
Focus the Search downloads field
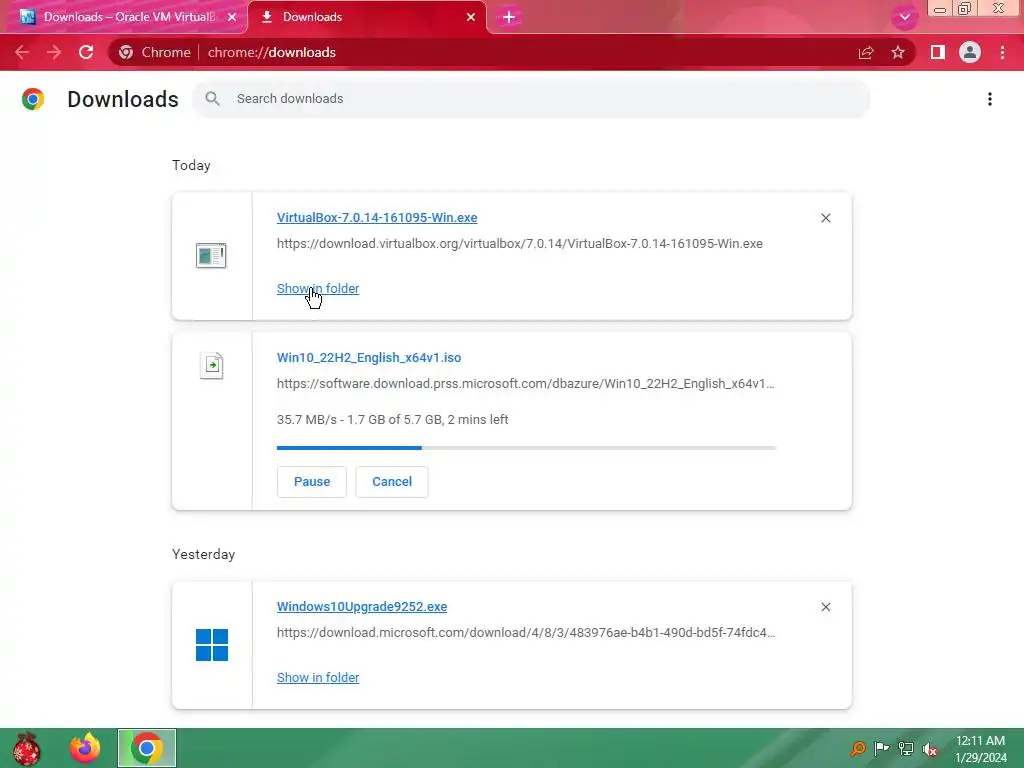[532, 99]
